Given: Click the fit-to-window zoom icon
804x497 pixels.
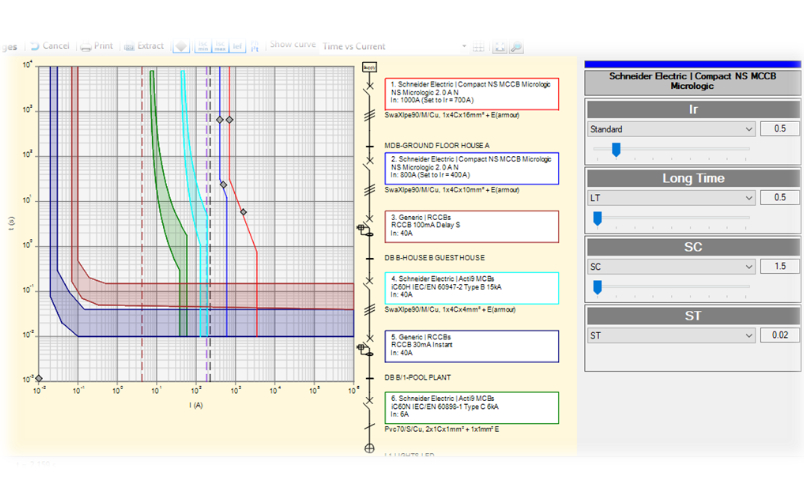Looking at the screenshot, I should pos(499,47).
